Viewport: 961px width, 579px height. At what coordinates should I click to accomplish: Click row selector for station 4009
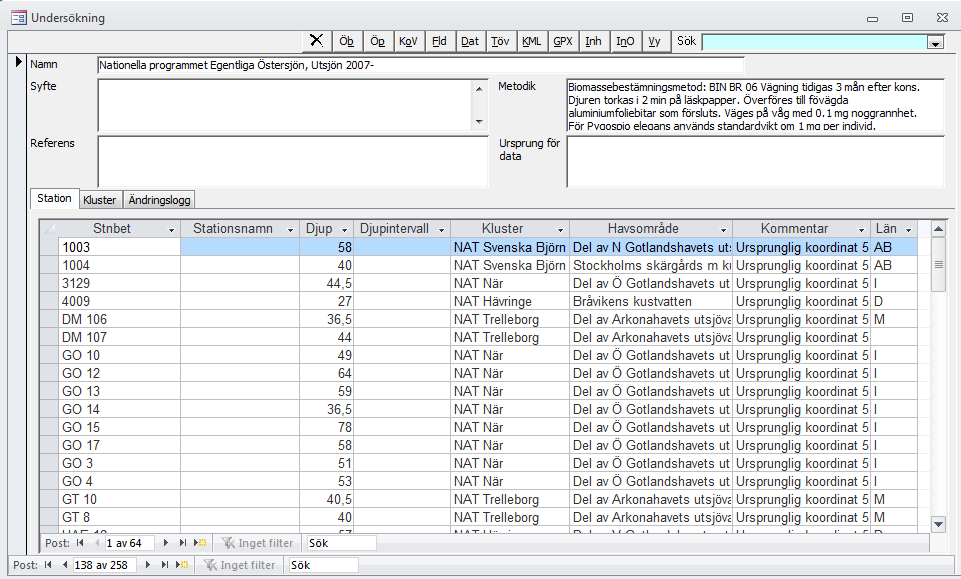[x=49, y=301]
